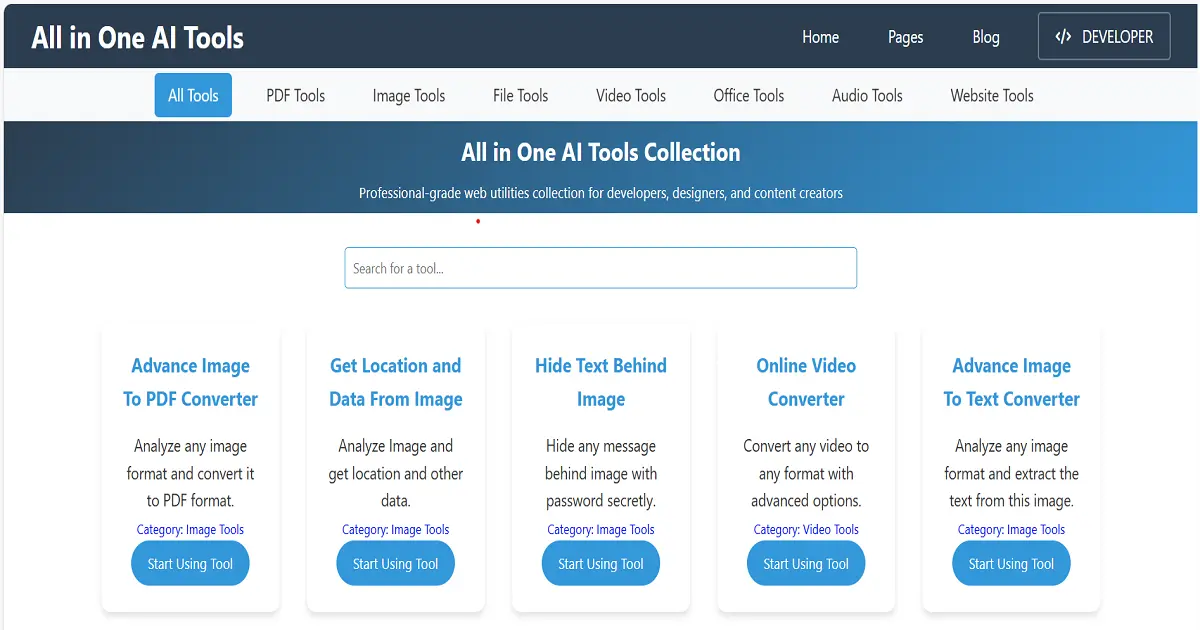
Task: Select the File Tools filter
Action: click(520, 95)
